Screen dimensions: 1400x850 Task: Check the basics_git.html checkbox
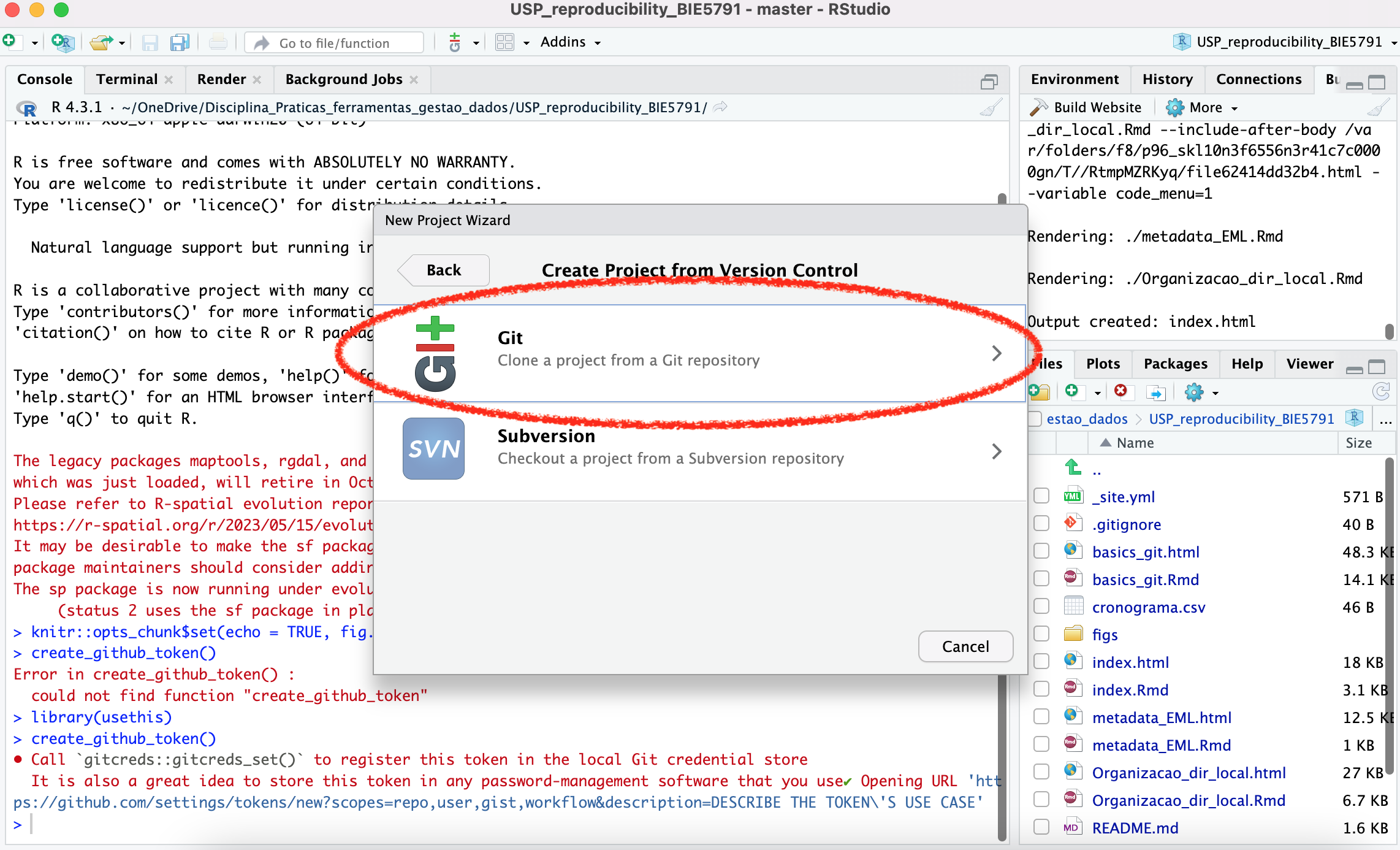pyautogui.click(x=1041, y=551)
